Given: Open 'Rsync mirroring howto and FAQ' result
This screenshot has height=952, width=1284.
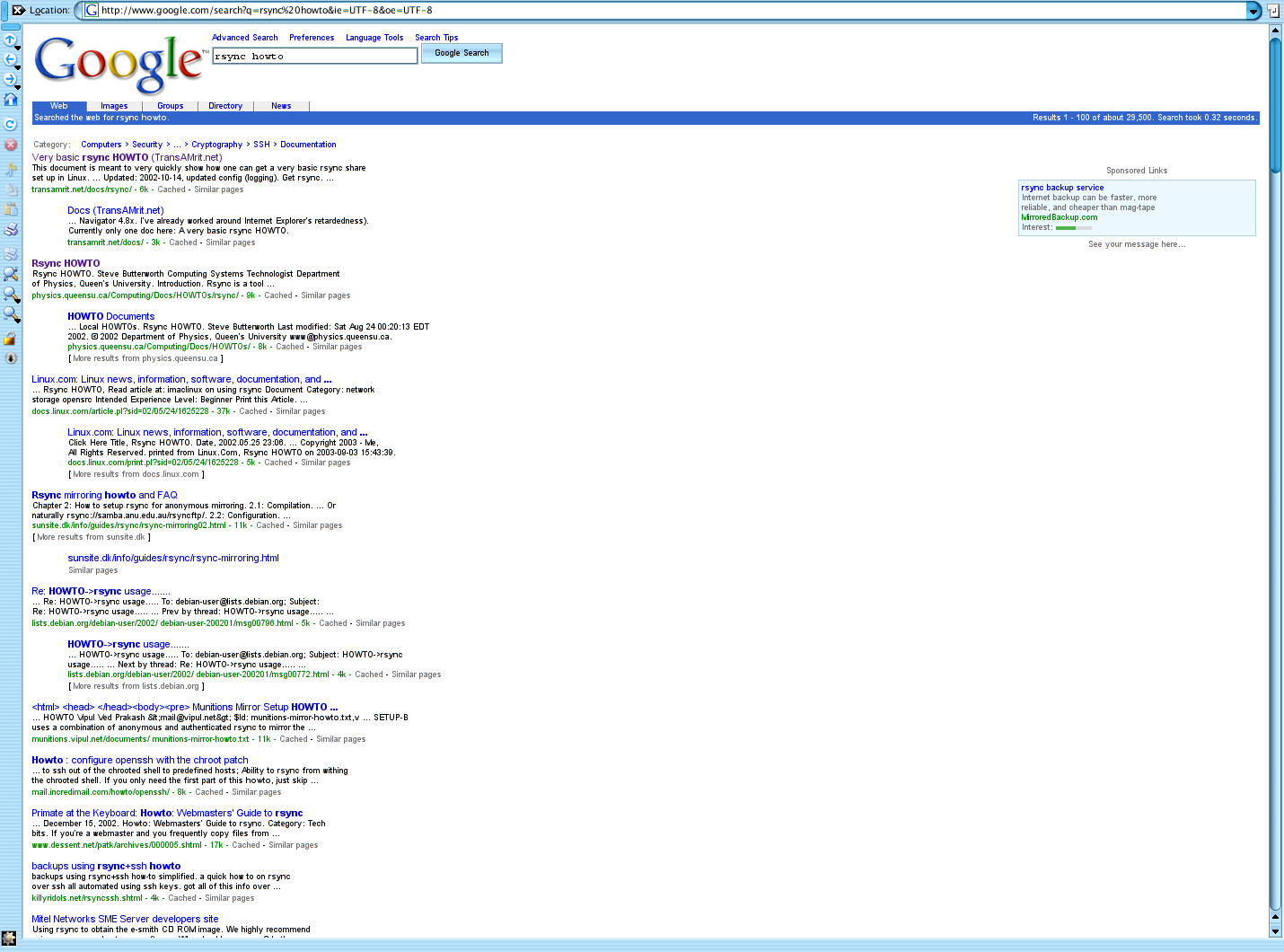Looking at the screenshot, I should 104,495.
